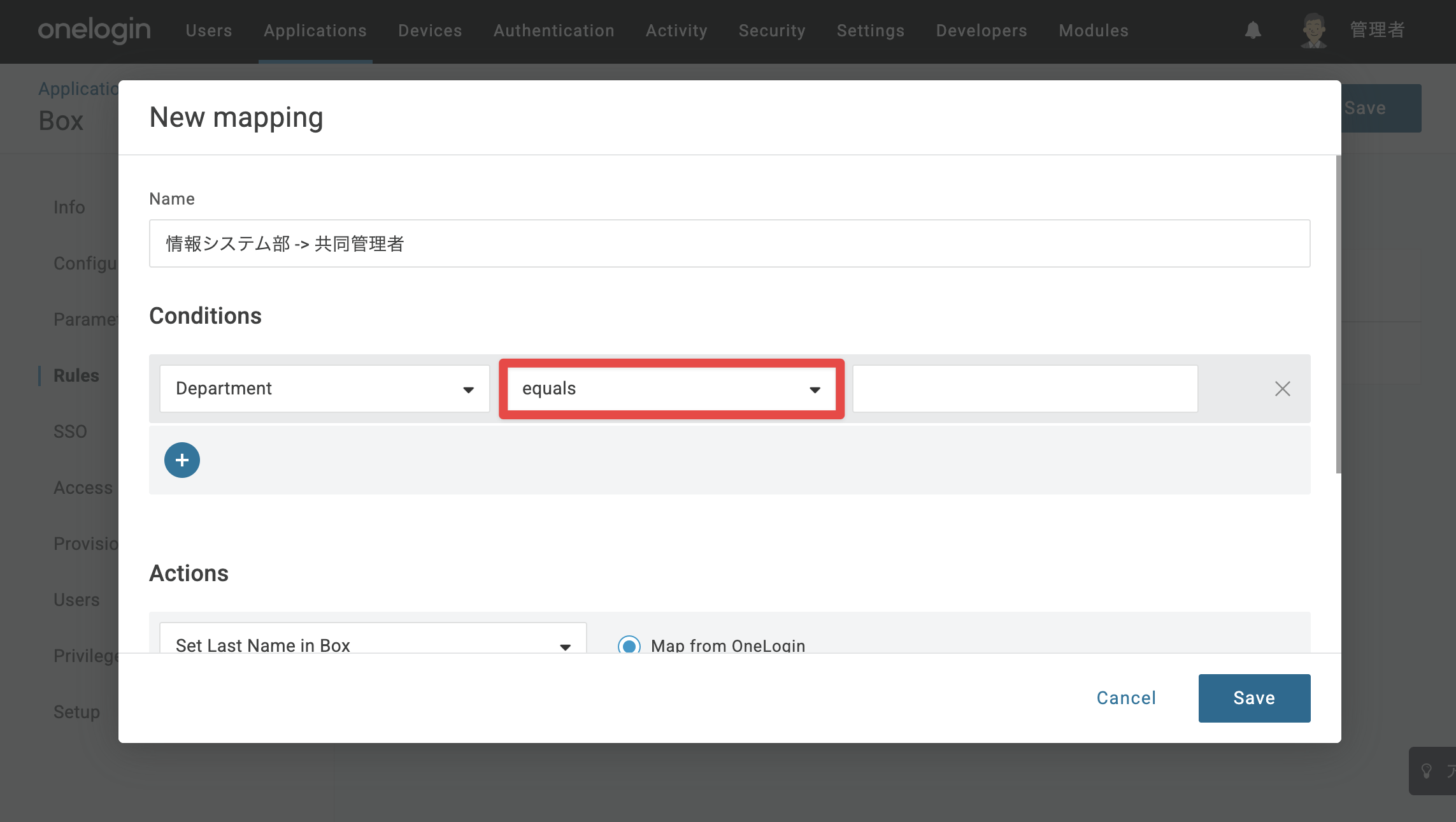Viewport: 1456px width, 822px height.
Task: Switch to the Parameters sidebar tab
Action: coord(85,319)
